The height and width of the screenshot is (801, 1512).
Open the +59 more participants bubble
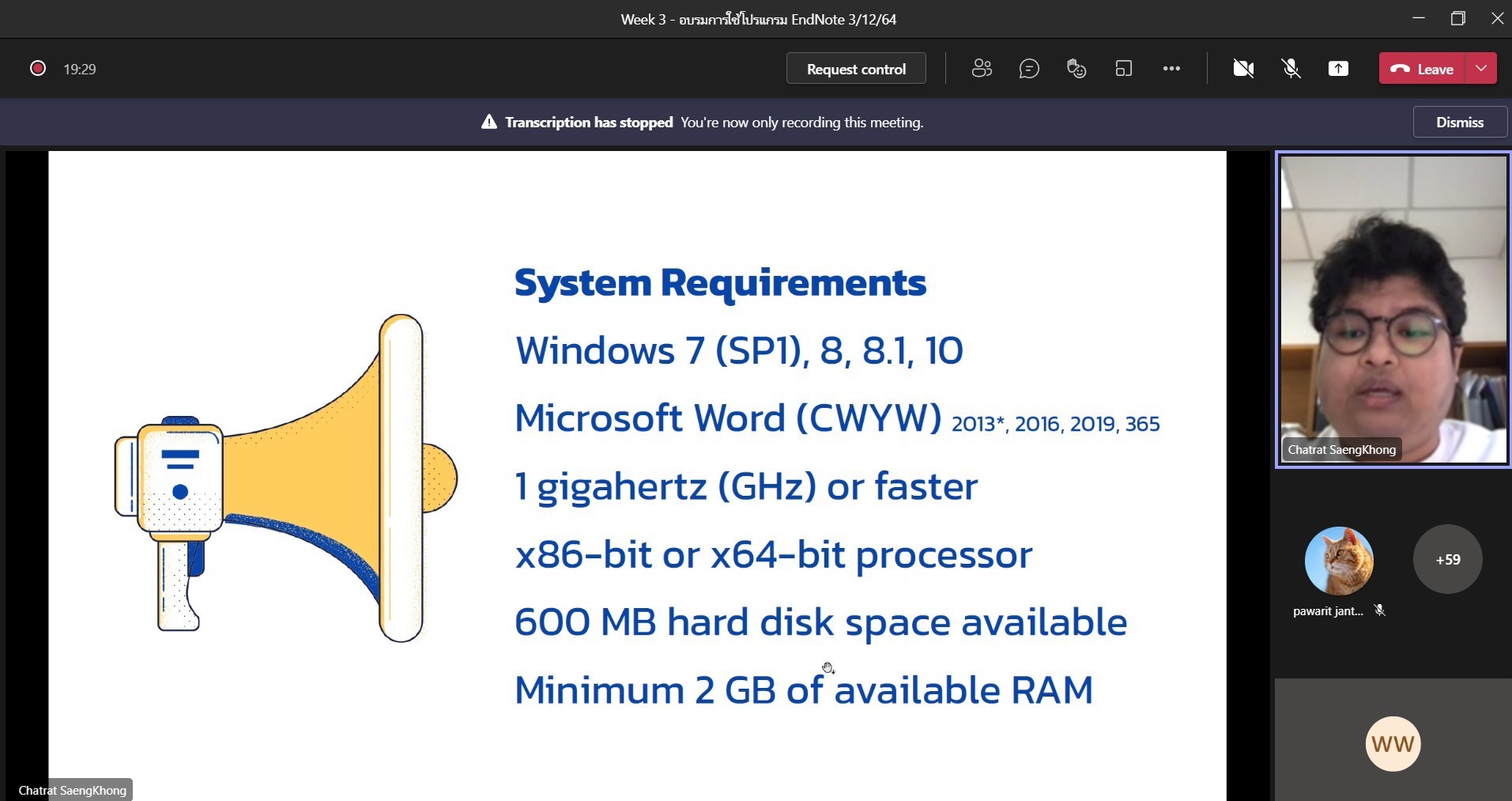click(x=1447, y=559)
